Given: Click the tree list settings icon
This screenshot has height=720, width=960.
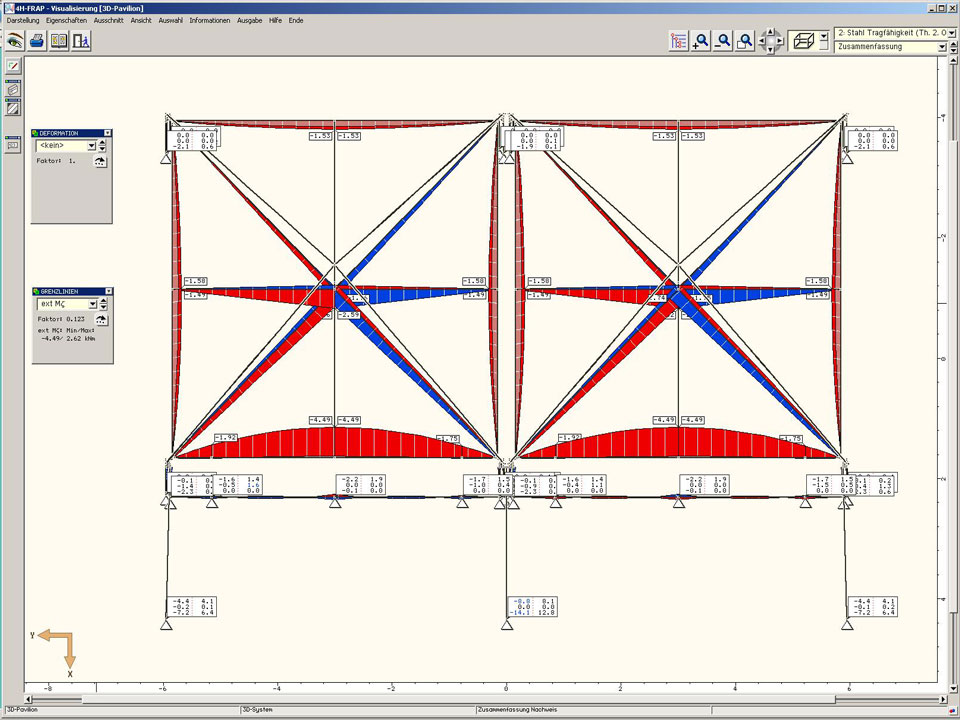Looking at the screenshot, I should (679, 41).
